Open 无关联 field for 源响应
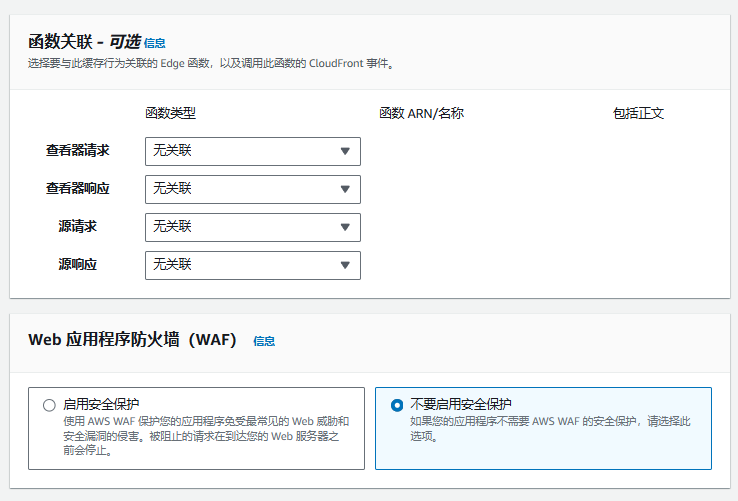The height and width of the screenshot is (501, 738). (253, 265)
